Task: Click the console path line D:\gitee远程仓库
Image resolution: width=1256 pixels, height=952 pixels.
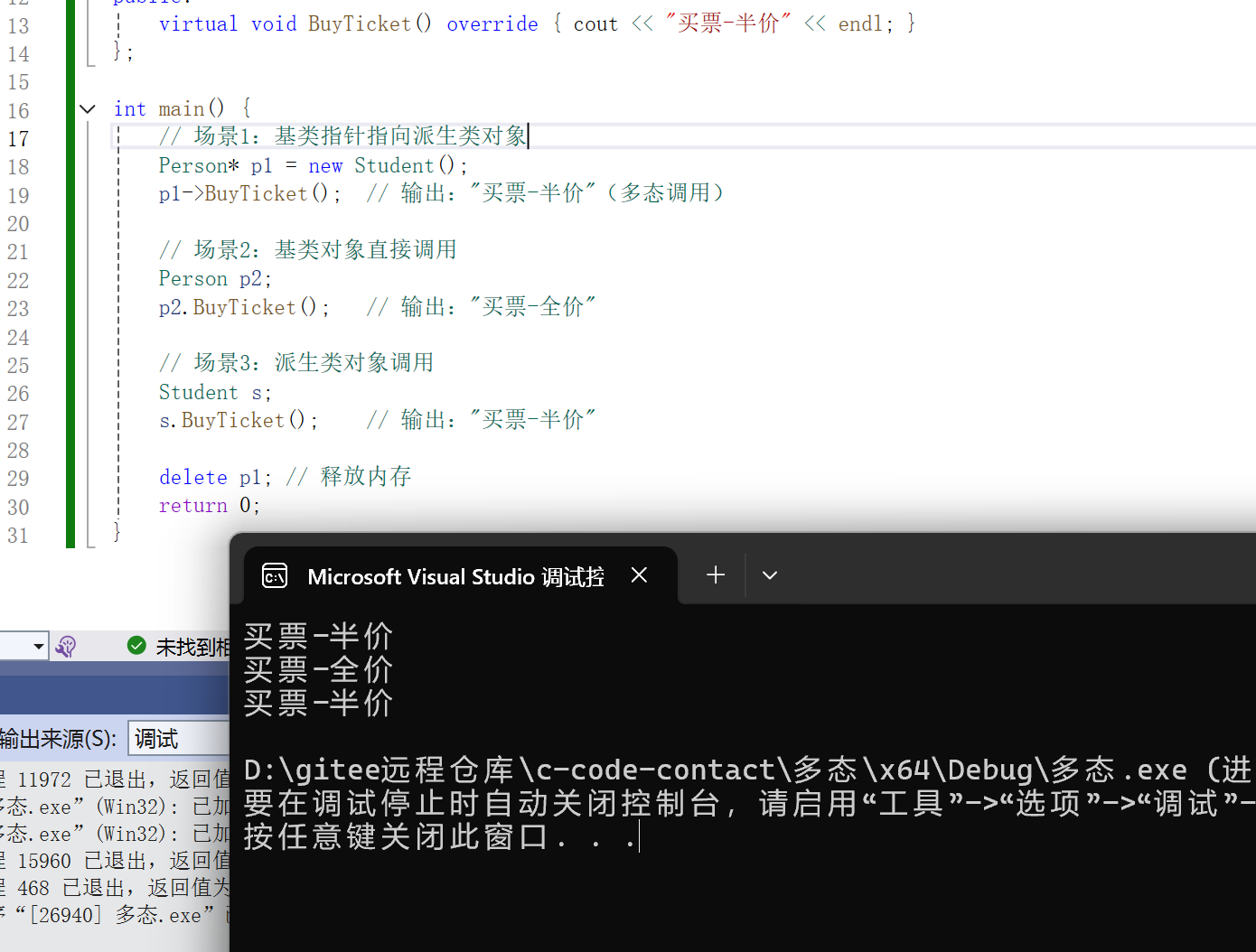Action: coord(748,770)
